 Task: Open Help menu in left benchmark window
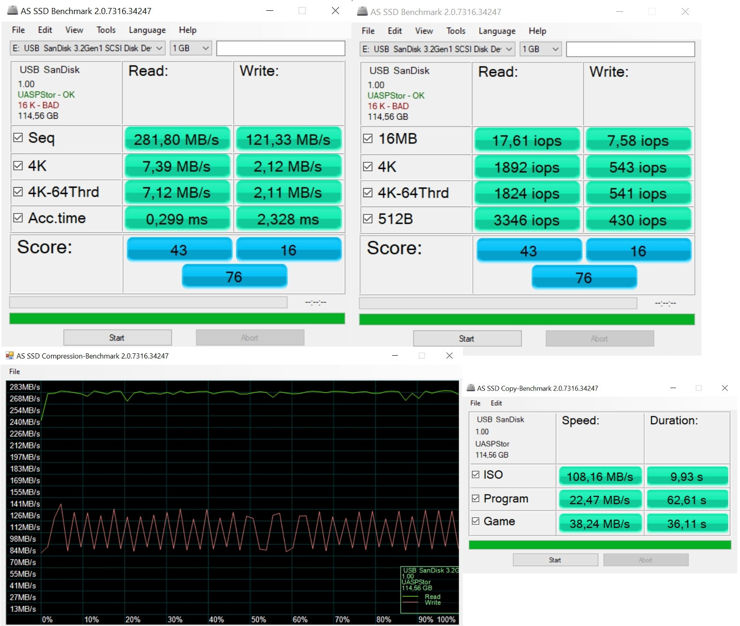187,30
